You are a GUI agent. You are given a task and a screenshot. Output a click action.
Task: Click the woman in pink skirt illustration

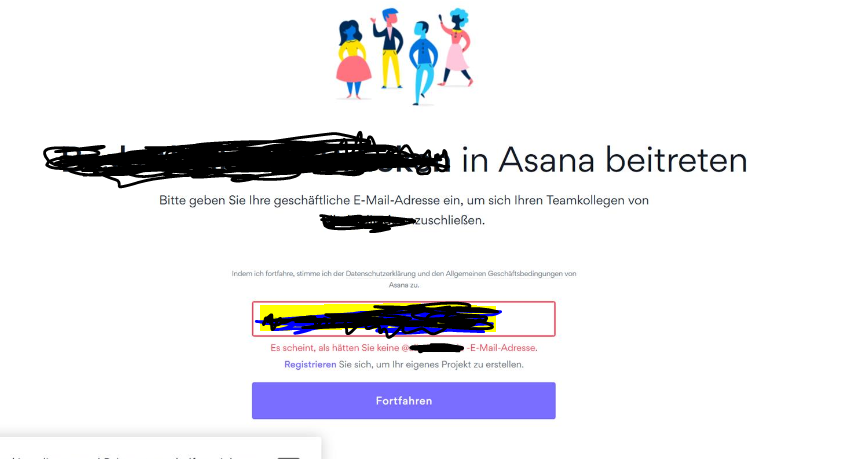point(455,48)
